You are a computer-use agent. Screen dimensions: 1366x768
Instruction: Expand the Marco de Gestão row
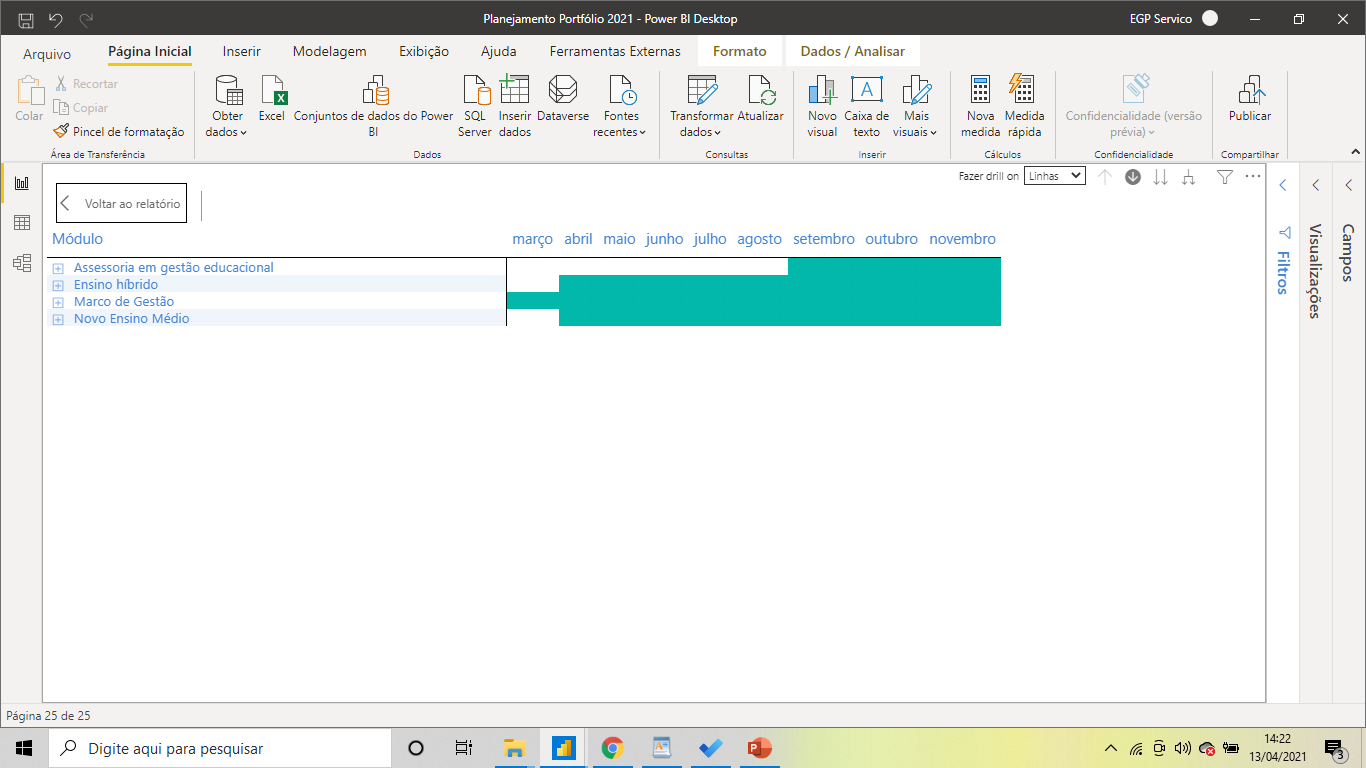point(58,302)
